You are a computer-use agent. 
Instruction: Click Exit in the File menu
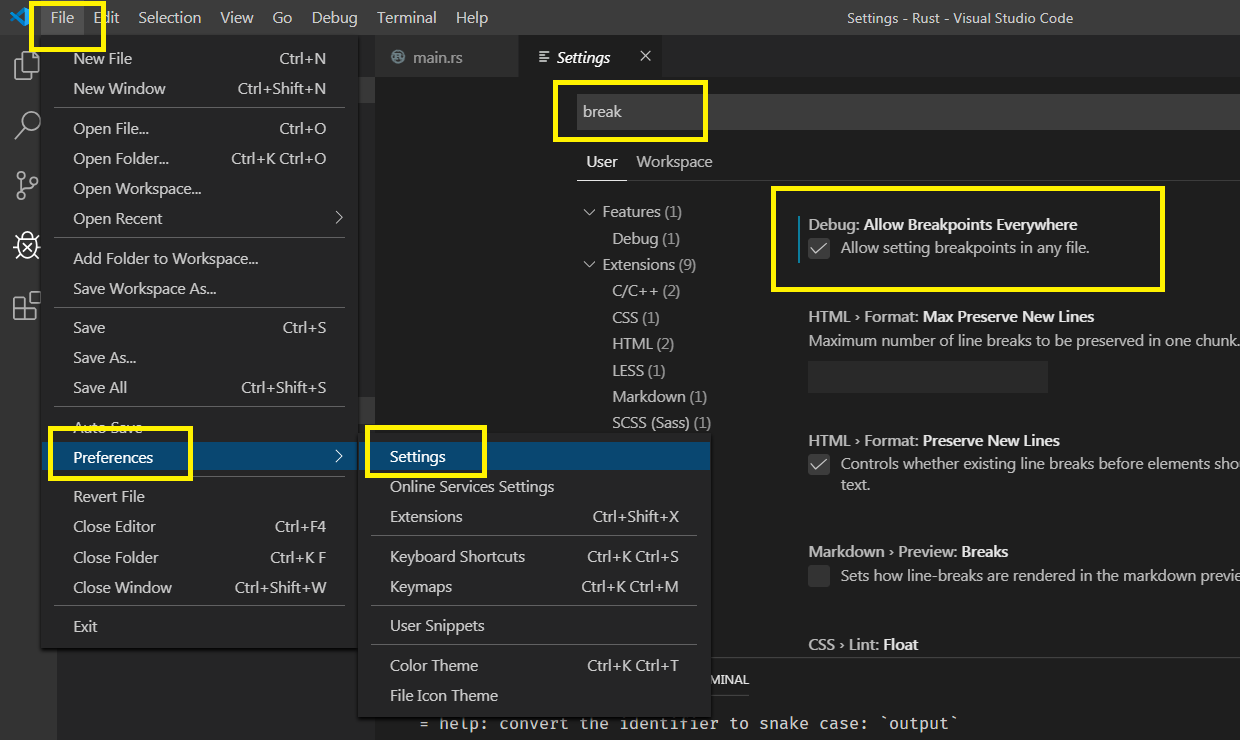click(x=199, y=627)
